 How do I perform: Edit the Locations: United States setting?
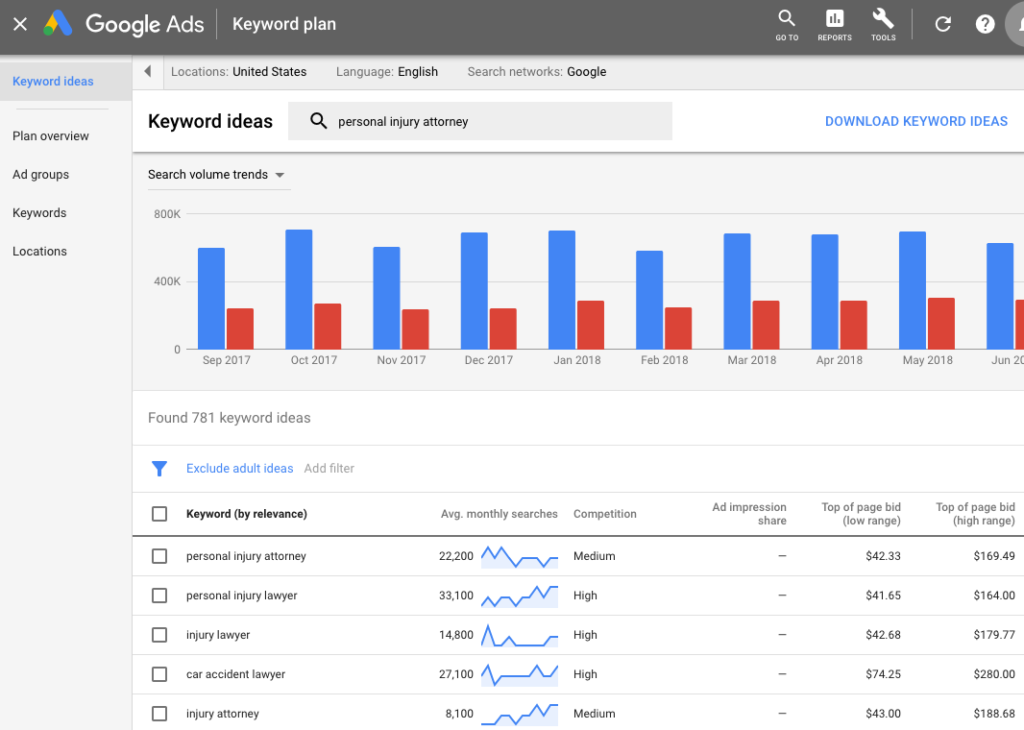tap(238, 72)
